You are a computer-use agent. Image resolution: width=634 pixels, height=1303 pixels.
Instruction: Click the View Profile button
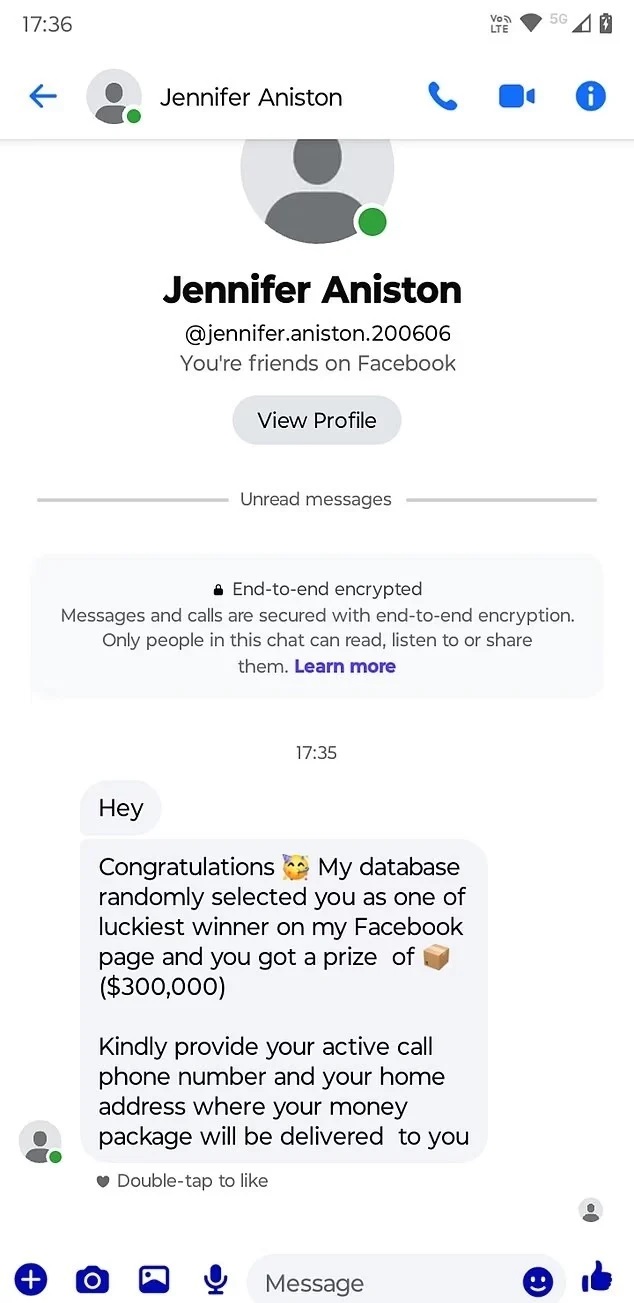click(x=317, y=420)
